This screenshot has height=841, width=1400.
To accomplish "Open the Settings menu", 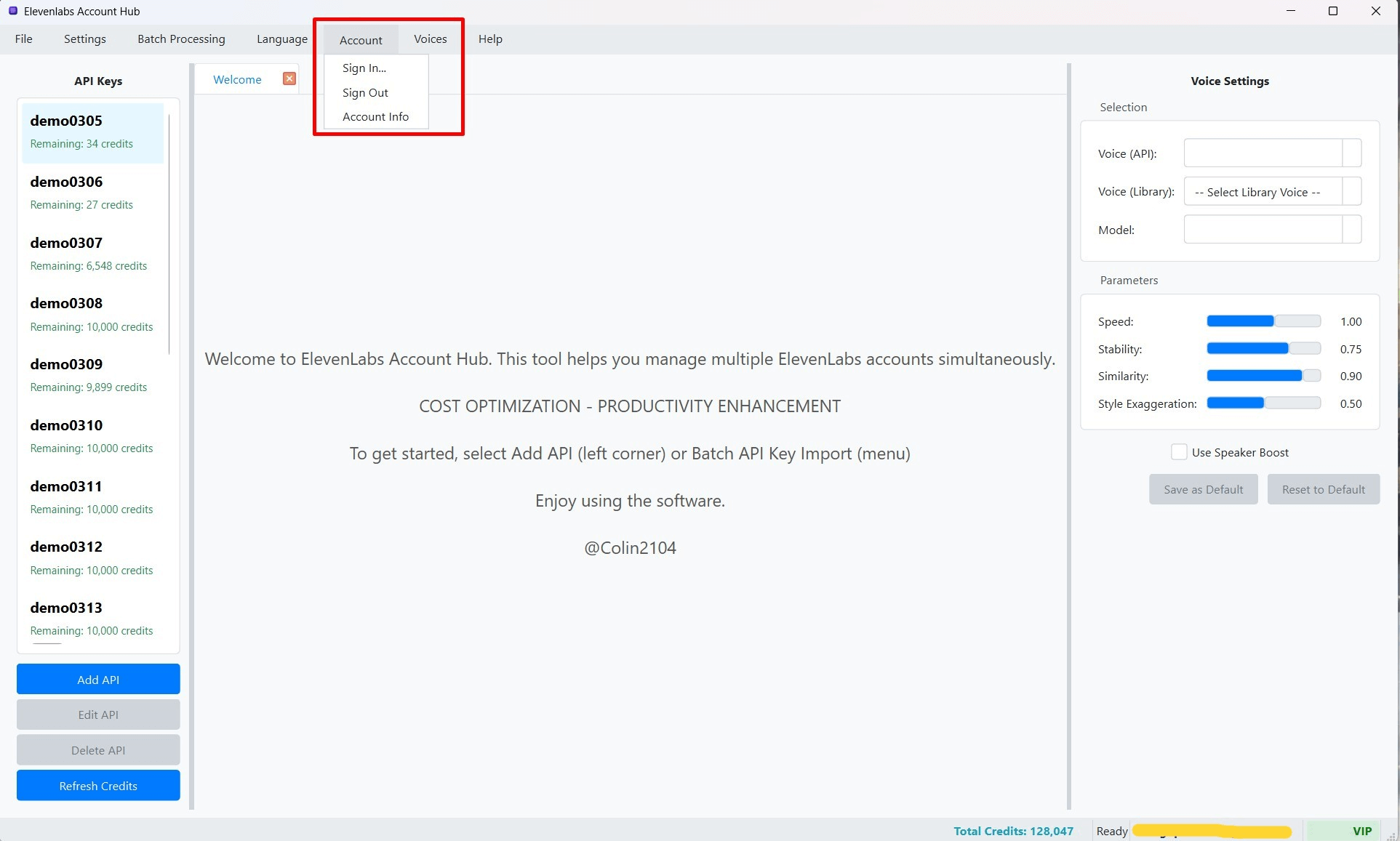I will pos(85,39).
